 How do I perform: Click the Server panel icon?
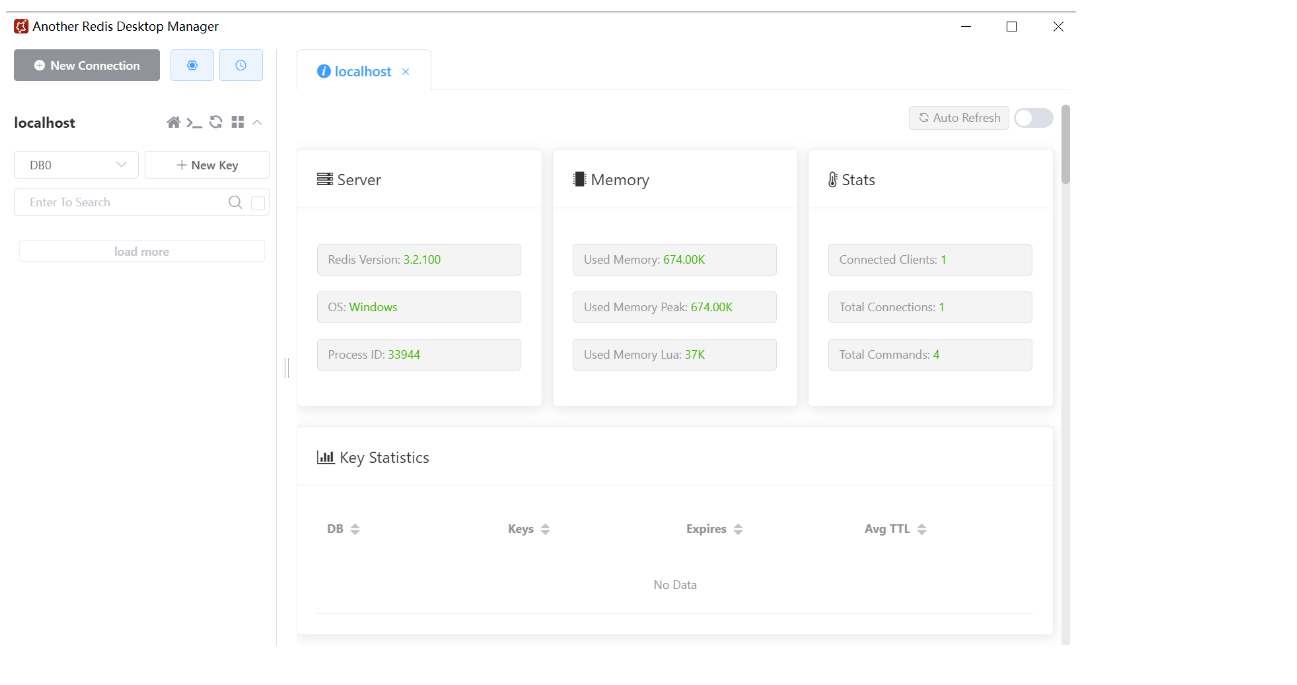point(325,180)
